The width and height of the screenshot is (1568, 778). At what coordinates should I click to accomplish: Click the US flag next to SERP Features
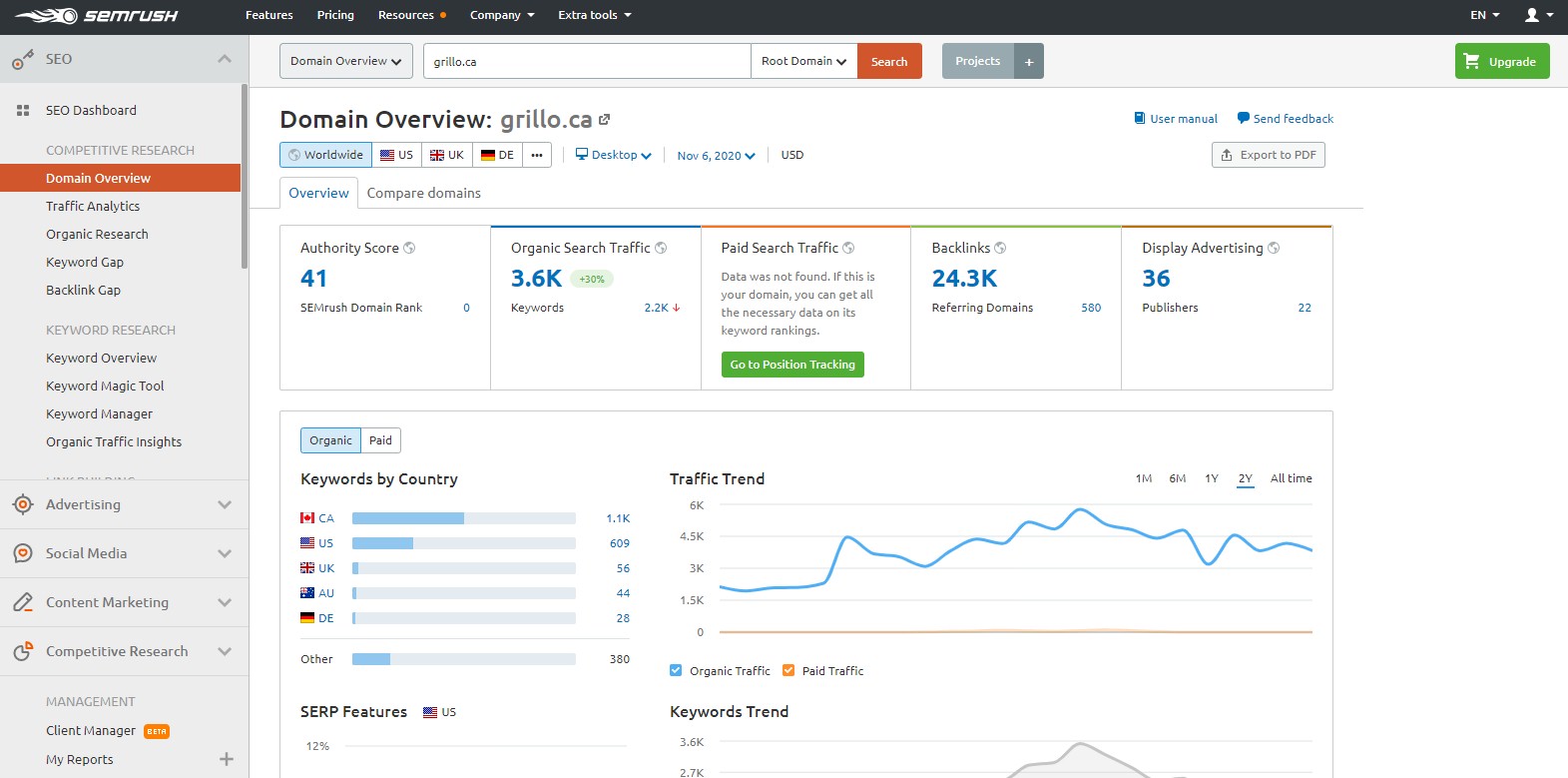430,712
